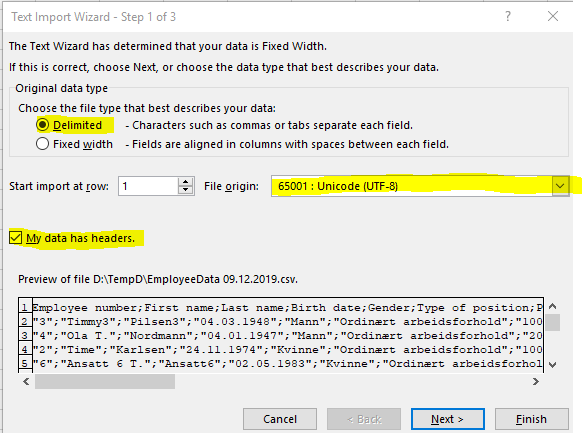Click preview row starting with "4";"Ola T."

tap(287, 335)
